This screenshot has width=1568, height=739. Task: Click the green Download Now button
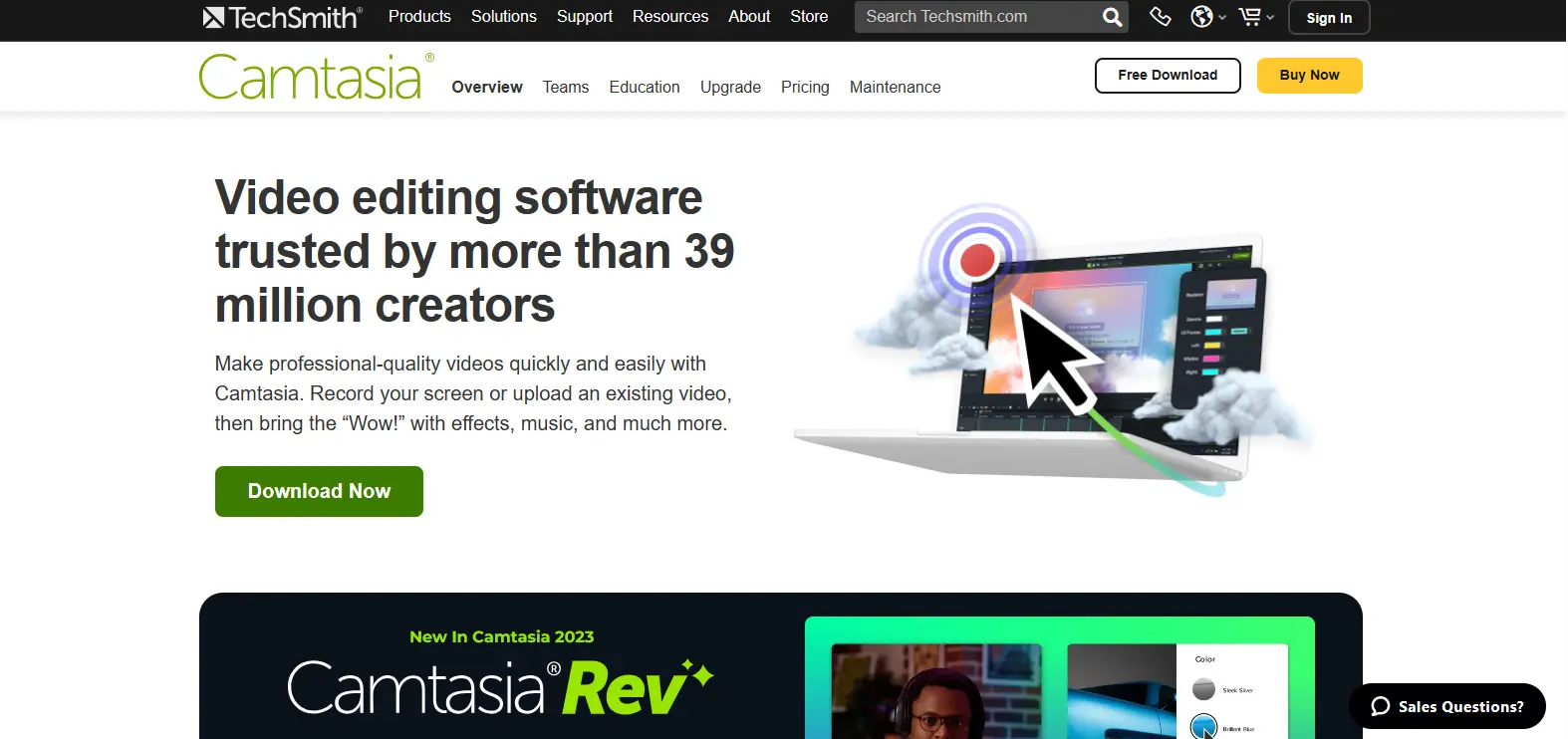click(x=319, y=491)
